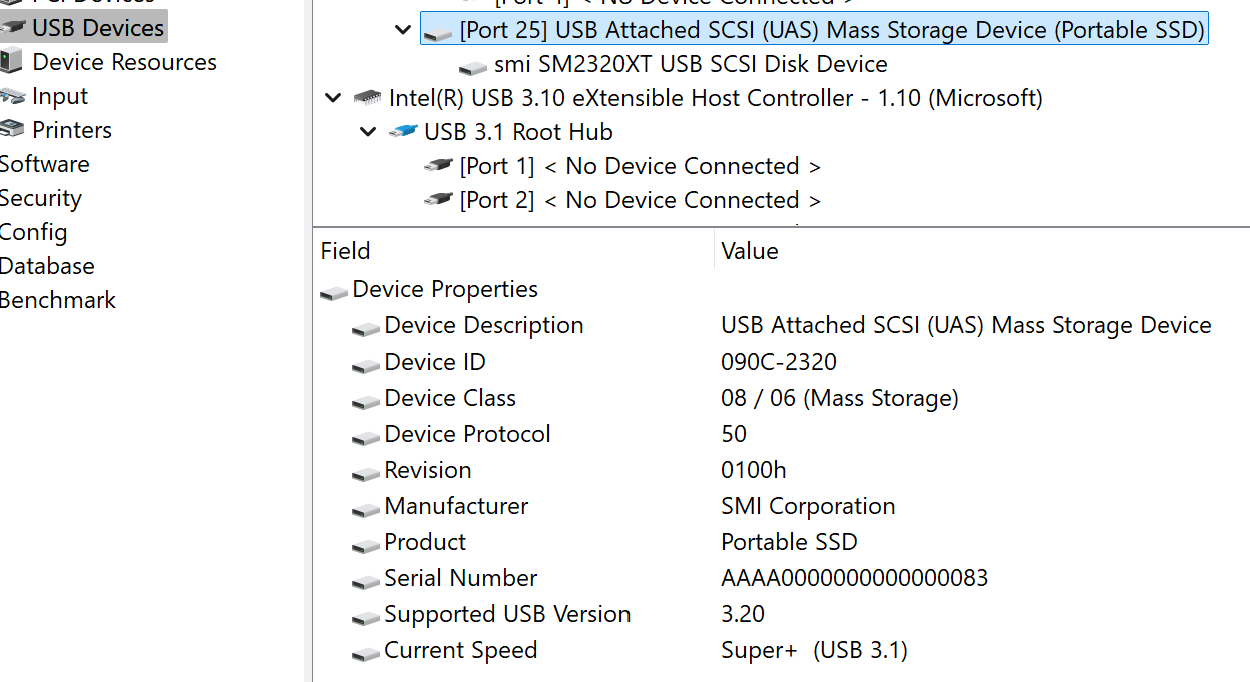
Task: Click the Printers category icon
Action: pos(13,130)
